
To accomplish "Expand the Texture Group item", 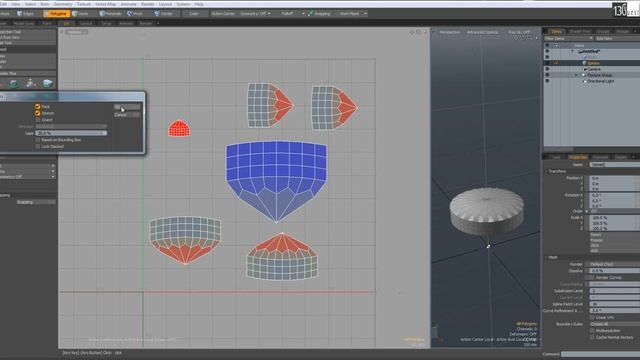I will pos(576,75).
